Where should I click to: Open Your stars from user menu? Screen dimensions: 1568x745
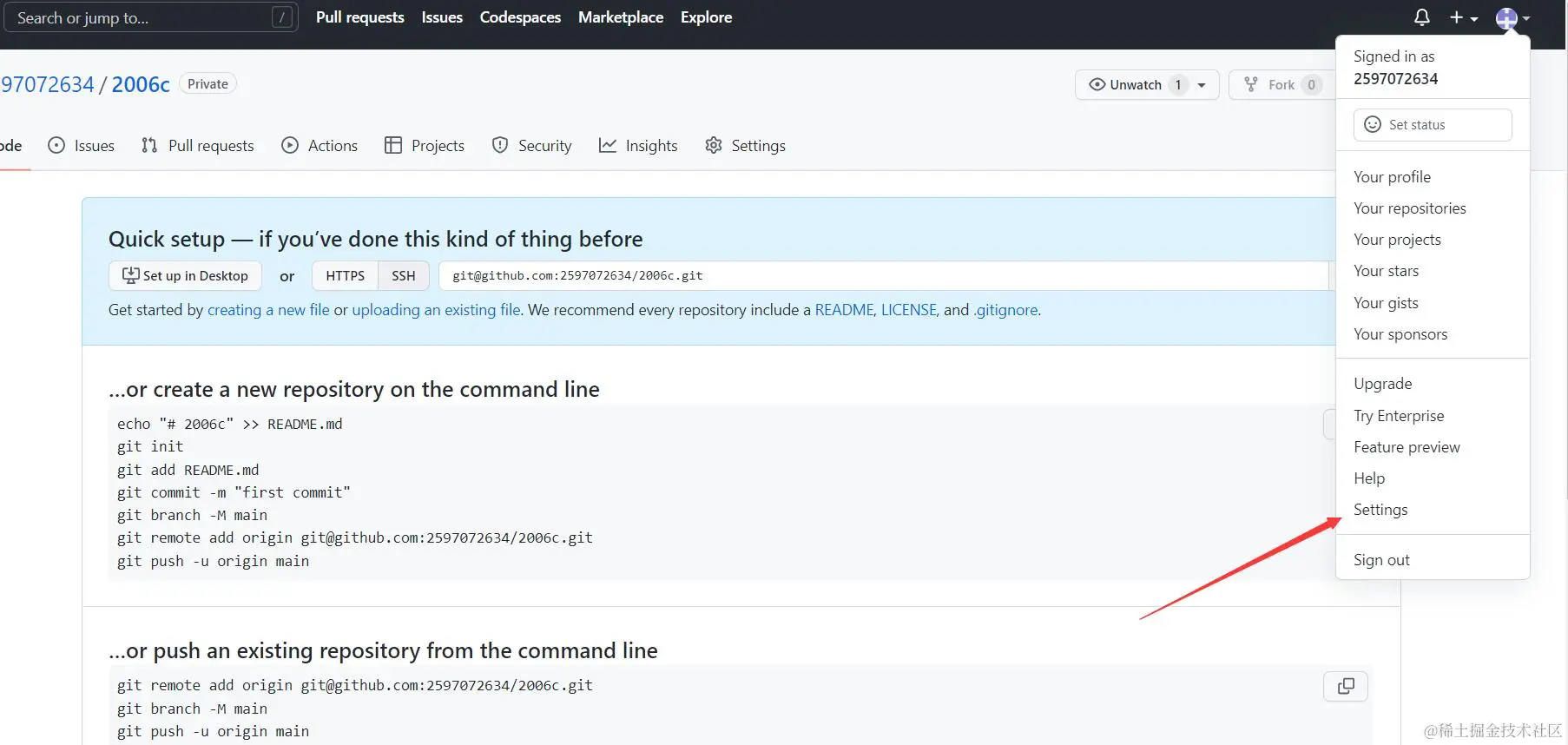coord(1386,271)
